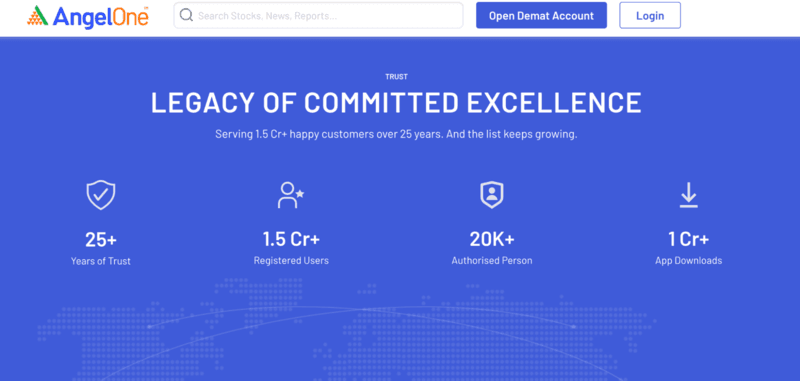Viewport: 800px width, 381px height.
Task: Select the '20K+' statistic
Action: pyautogui.click(x=492, y=239)
